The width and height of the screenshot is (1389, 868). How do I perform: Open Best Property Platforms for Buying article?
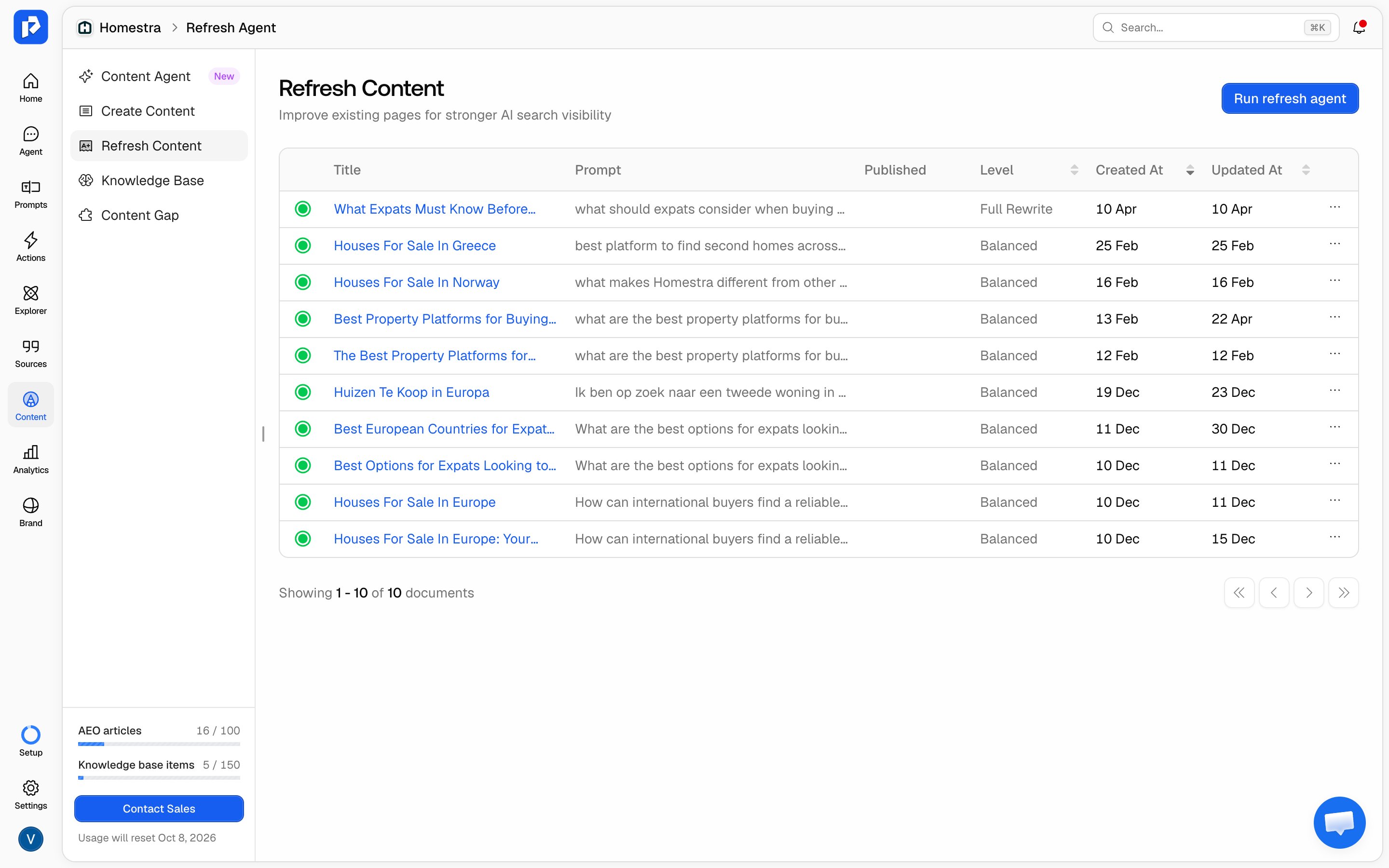click(x=445, y=319)
